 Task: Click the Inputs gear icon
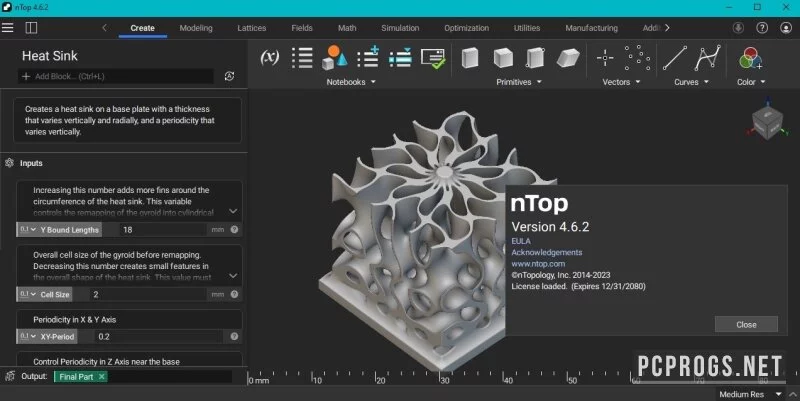pos(9,163)
